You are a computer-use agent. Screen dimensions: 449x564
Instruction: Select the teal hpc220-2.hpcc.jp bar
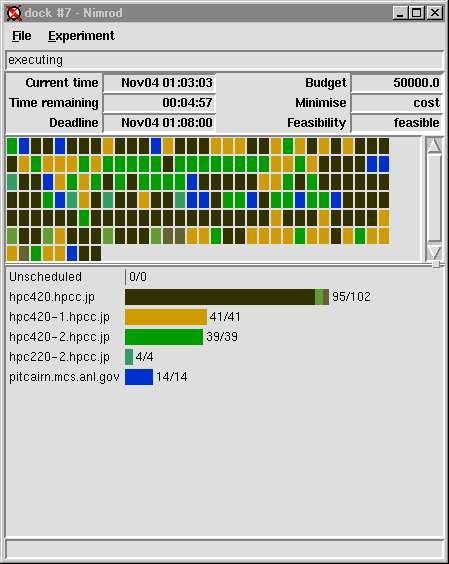coord(129,357)
